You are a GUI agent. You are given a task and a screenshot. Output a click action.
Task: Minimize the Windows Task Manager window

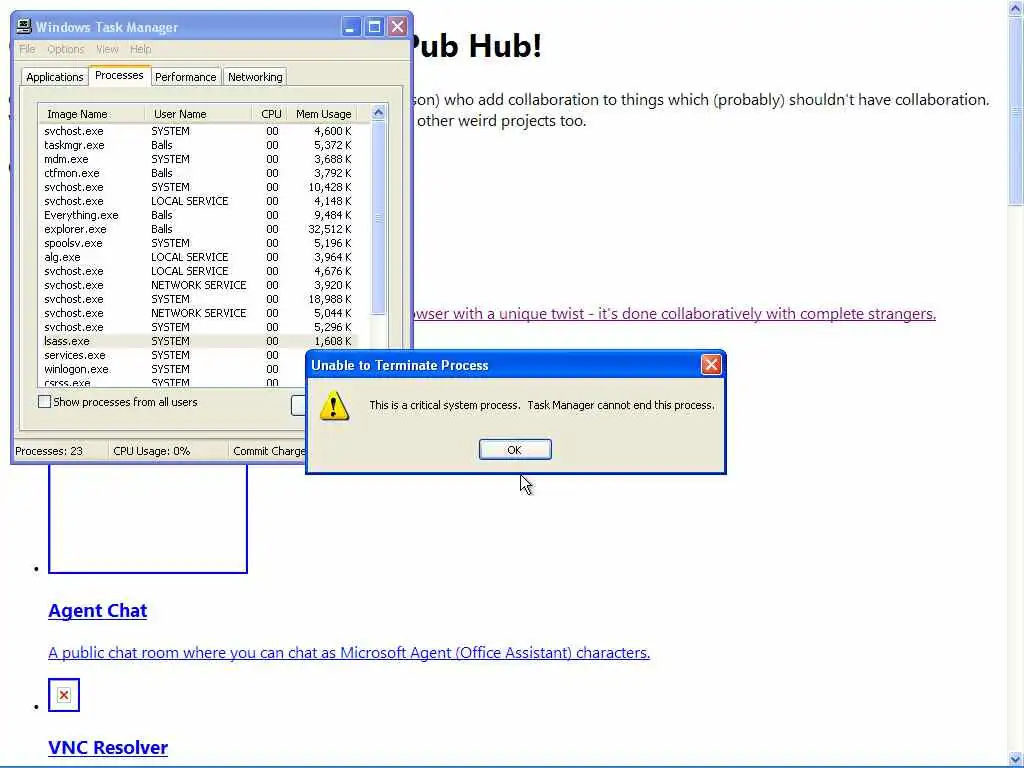click(x=351, y=27)
